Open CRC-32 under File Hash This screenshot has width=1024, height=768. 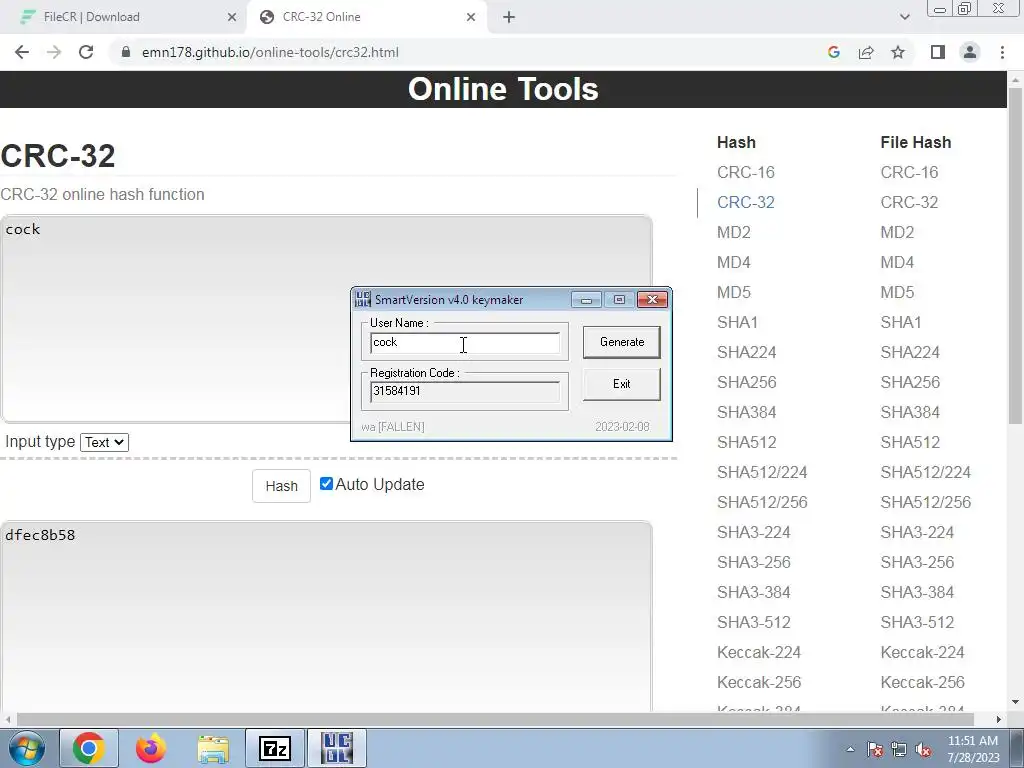[x=909, y=202]
